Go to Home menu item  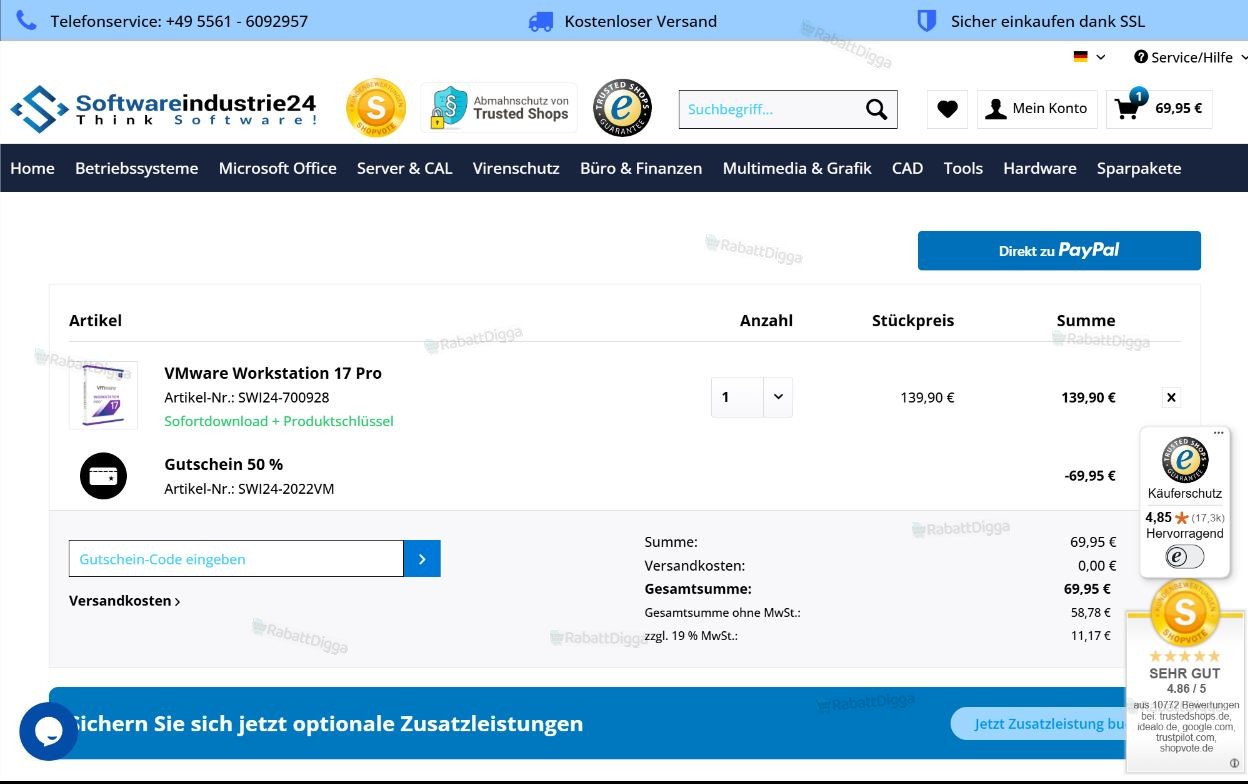pos(32,168)
